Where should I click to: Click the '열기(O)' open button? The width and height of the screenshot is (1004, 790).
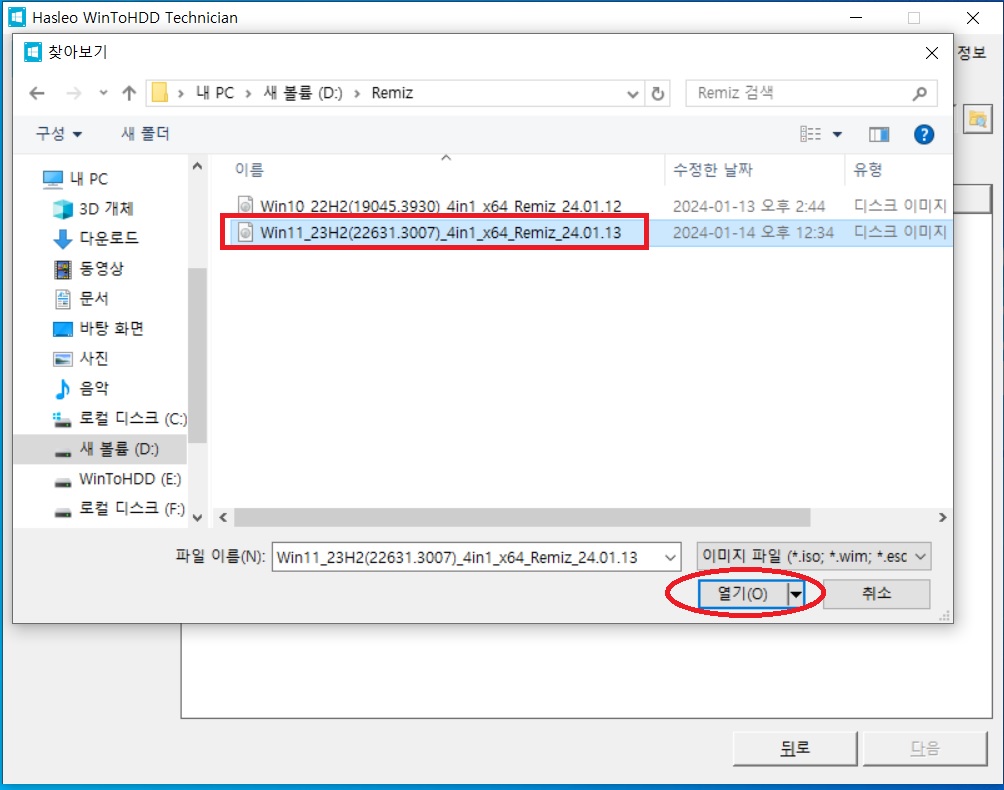pyautogui.click(x=743, y=593)
